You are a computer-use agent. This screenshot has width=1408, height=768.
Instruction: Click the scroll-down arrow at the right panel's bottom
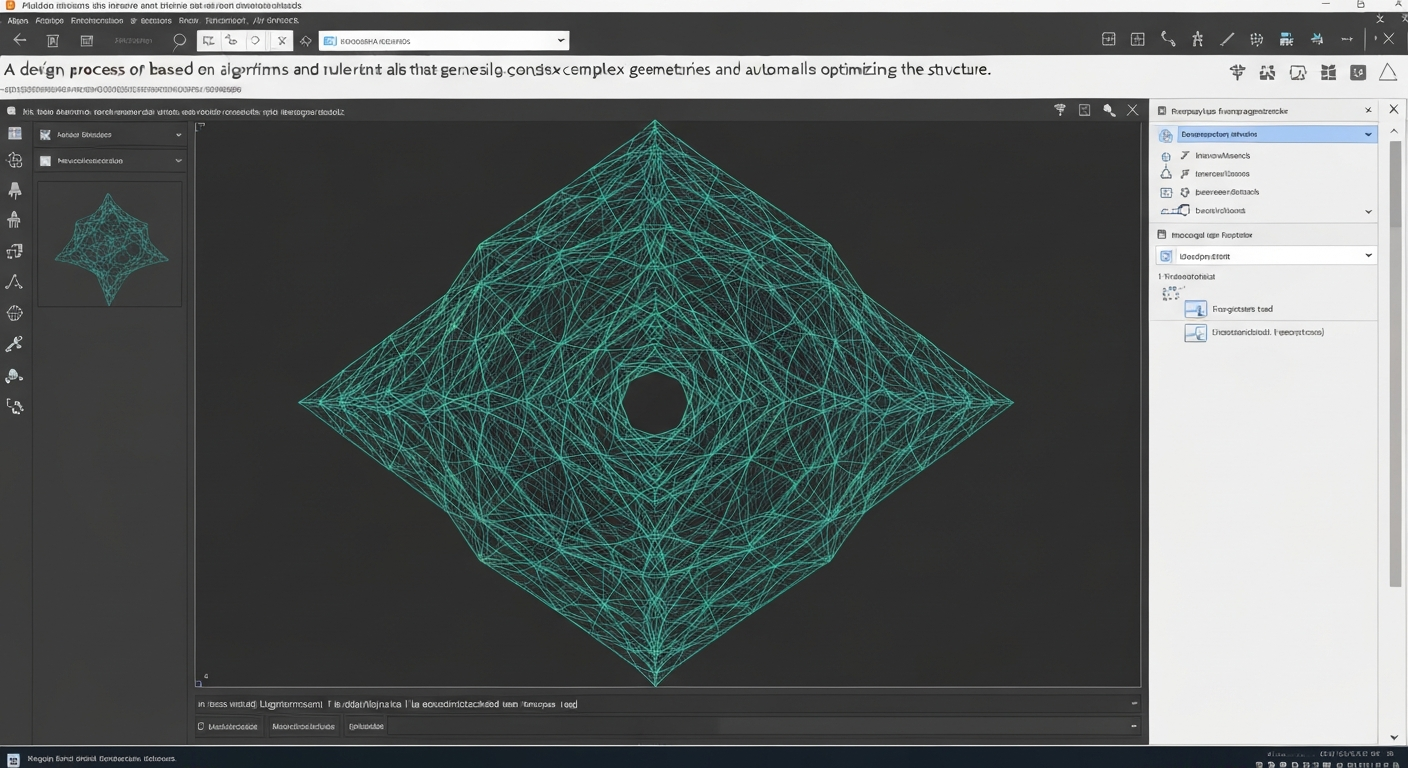coord(1395,737)
